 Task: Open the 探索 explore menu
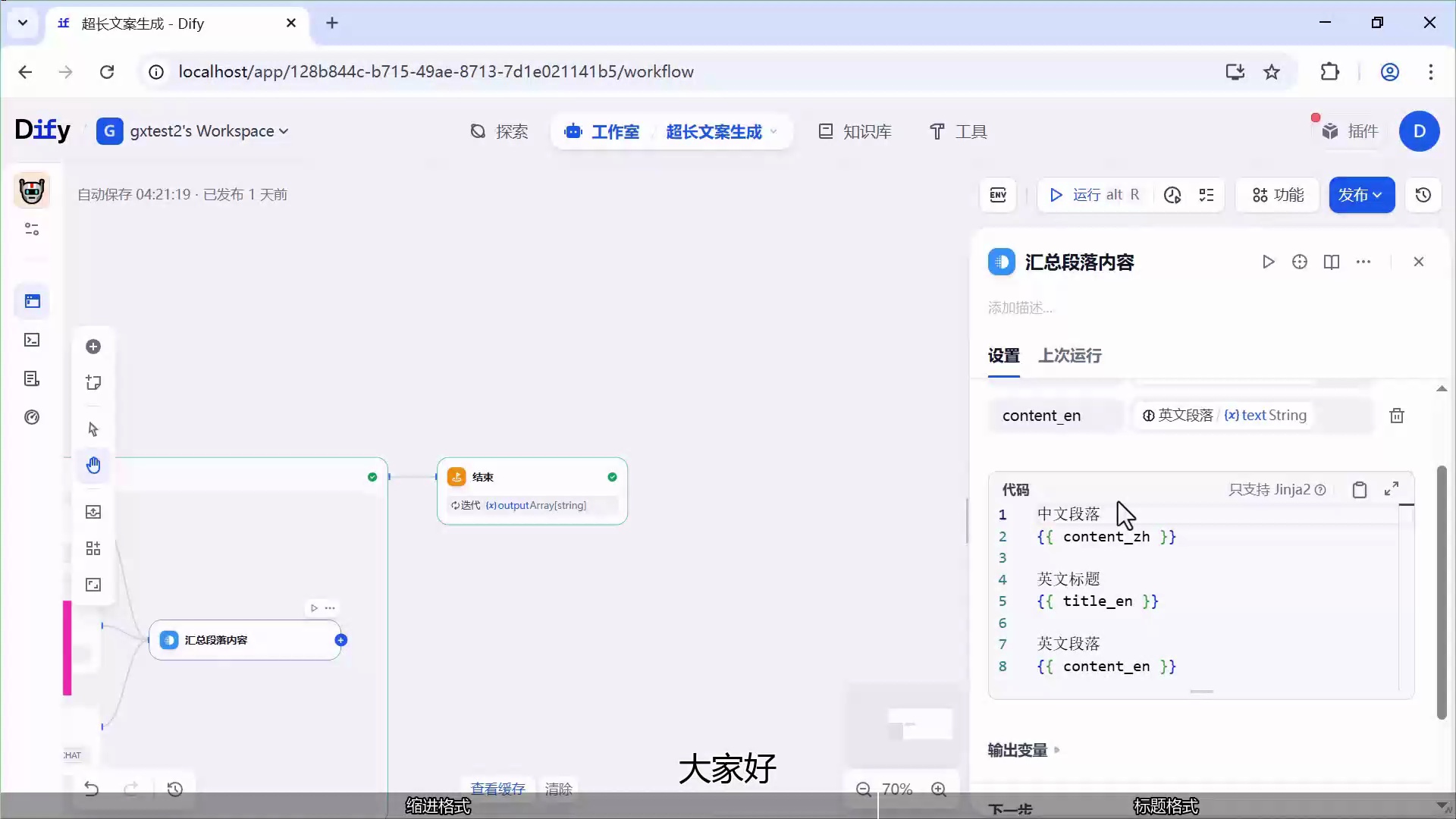tap(499, 132)
